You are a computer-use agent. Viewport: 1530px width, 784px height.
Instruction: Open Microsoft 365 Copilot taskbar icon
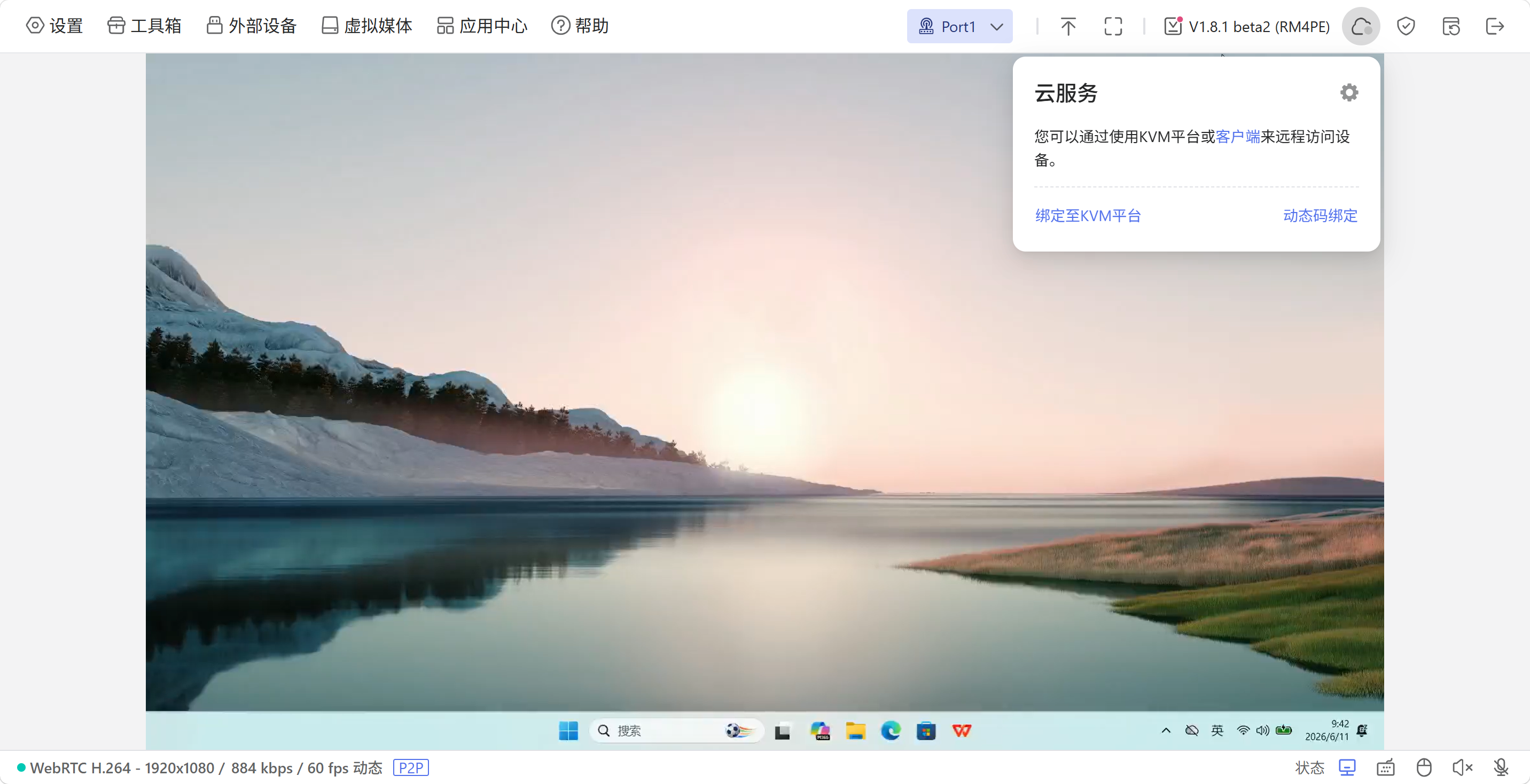[x=820, y=731]
